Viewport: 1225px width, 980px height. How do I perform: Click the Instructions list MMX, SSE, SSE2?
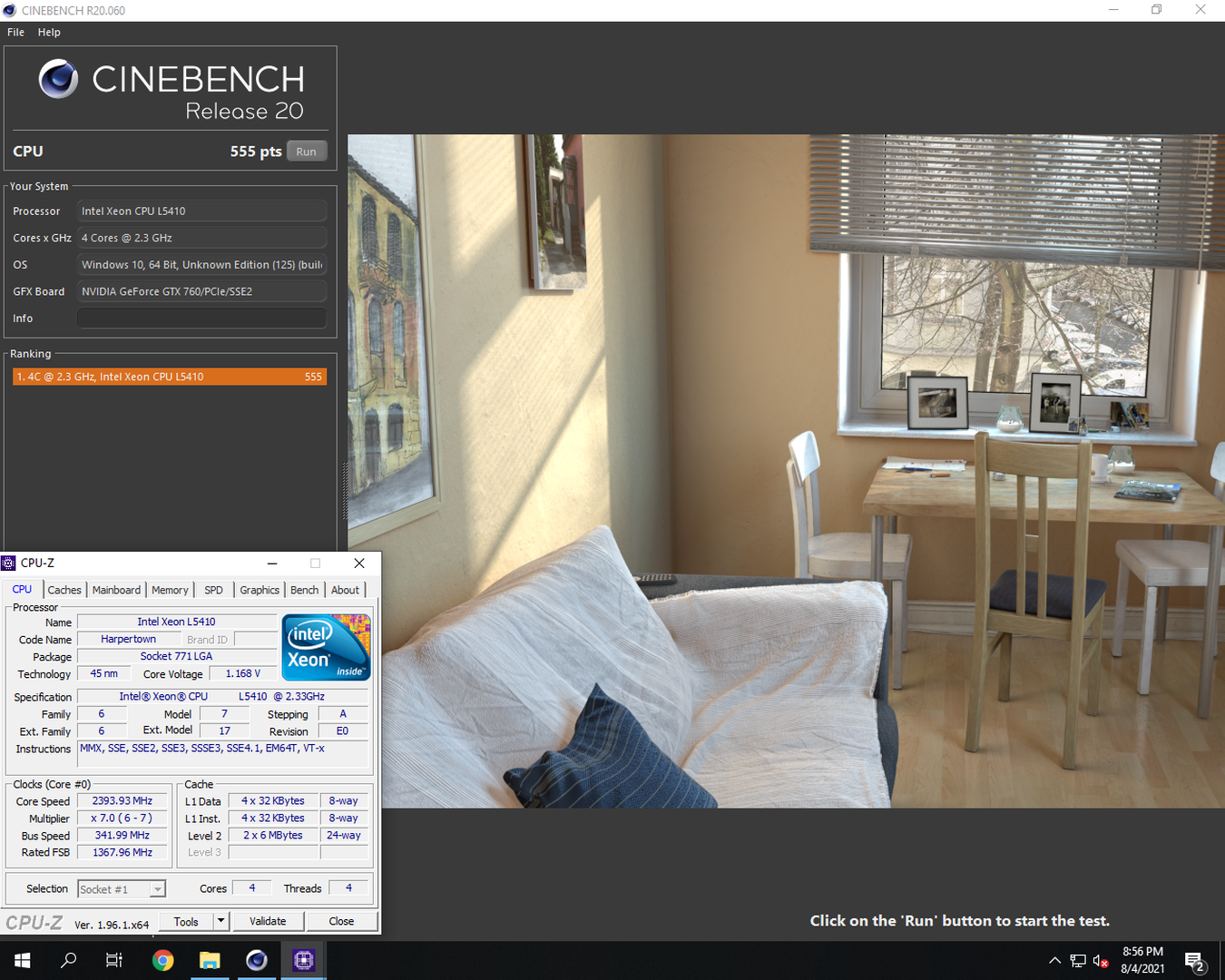[223, 754]
